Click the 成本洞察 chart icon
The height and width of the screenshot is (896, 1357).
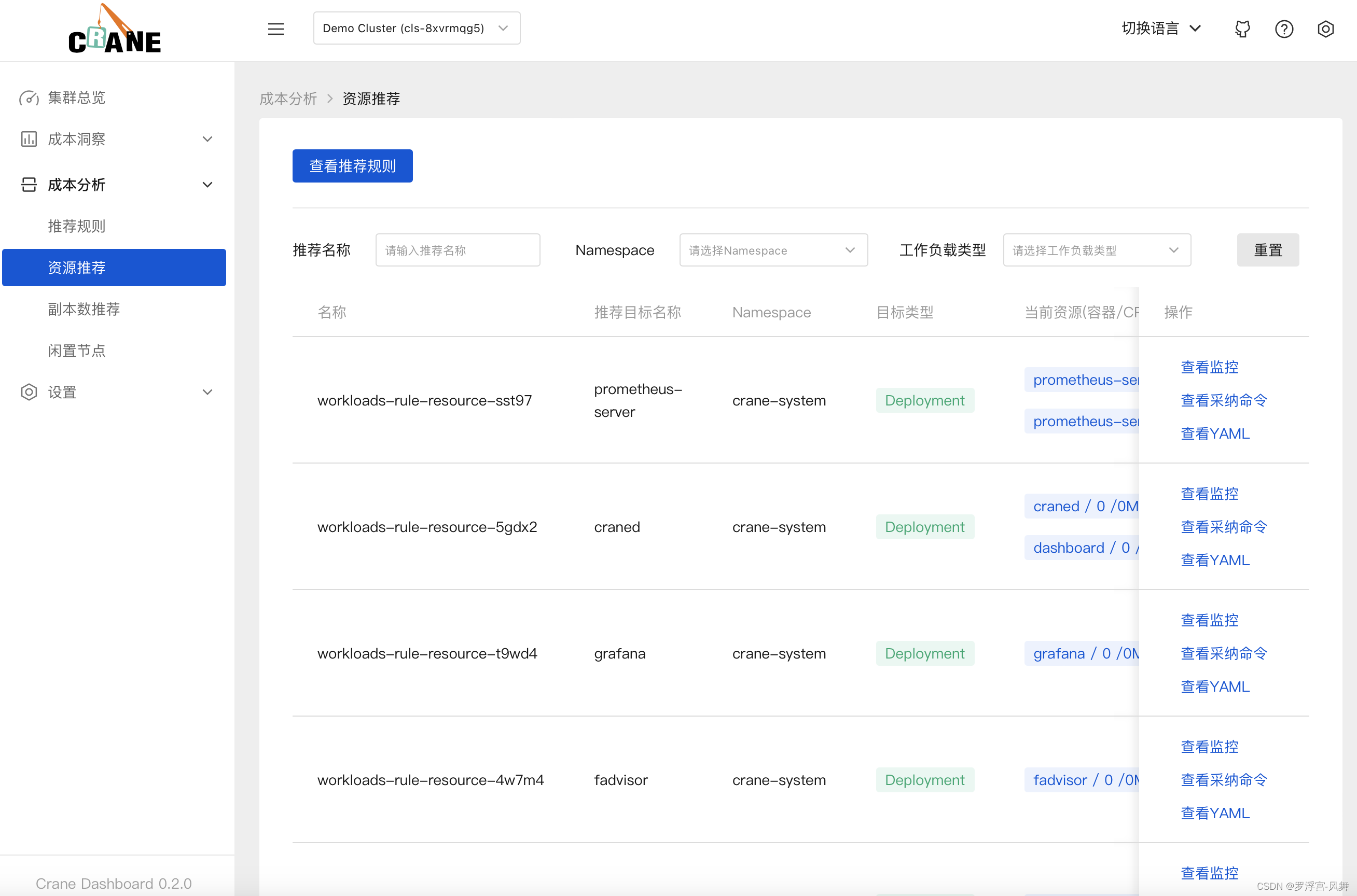(29, 139)
